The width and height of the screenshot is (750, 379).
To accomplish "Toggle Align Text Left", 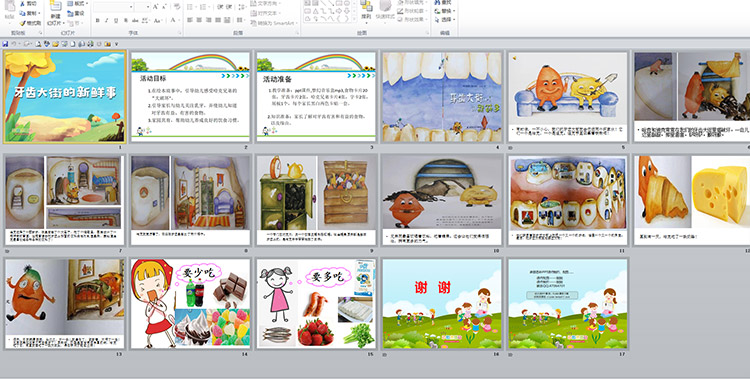I will click(x=190, y=20).
